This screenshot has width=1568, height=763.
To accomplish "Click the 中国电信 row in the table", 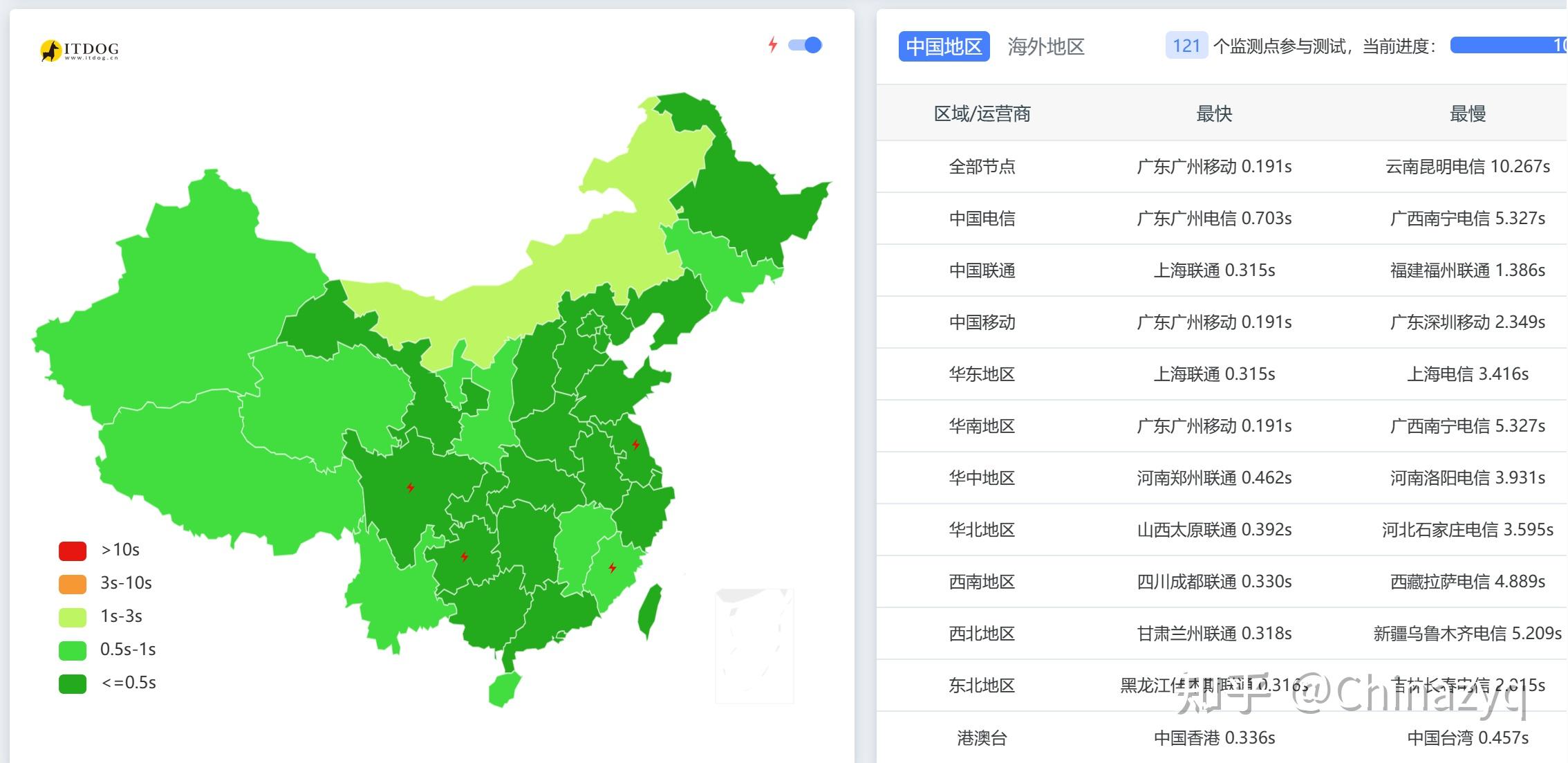I will click(982, 218).
